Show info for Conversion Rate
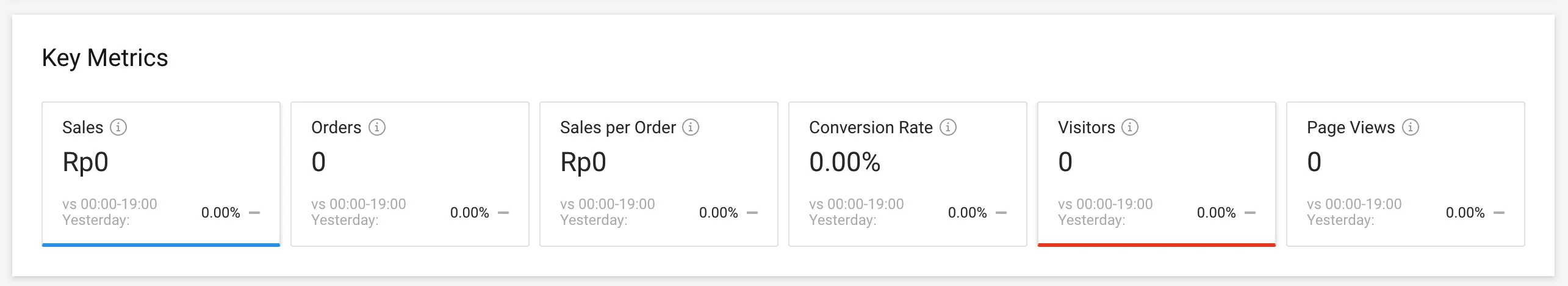 948,127
